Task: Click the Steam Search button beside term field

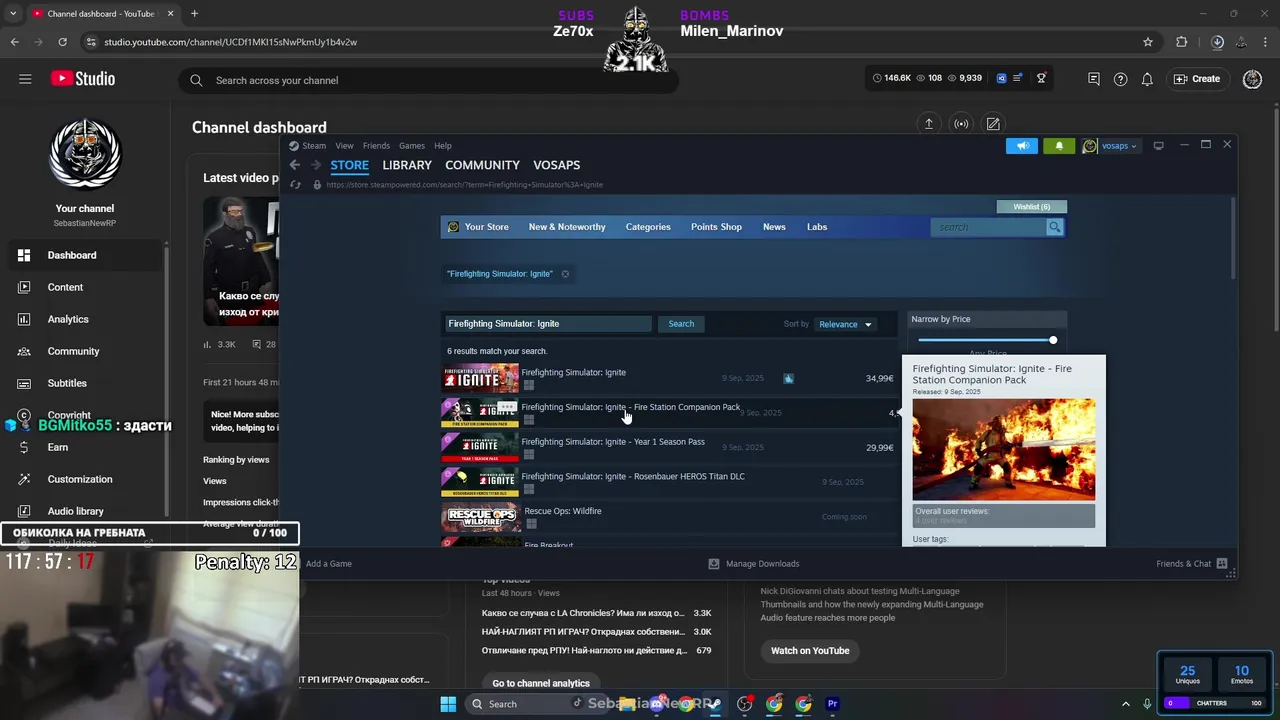Action: [681, 324]
